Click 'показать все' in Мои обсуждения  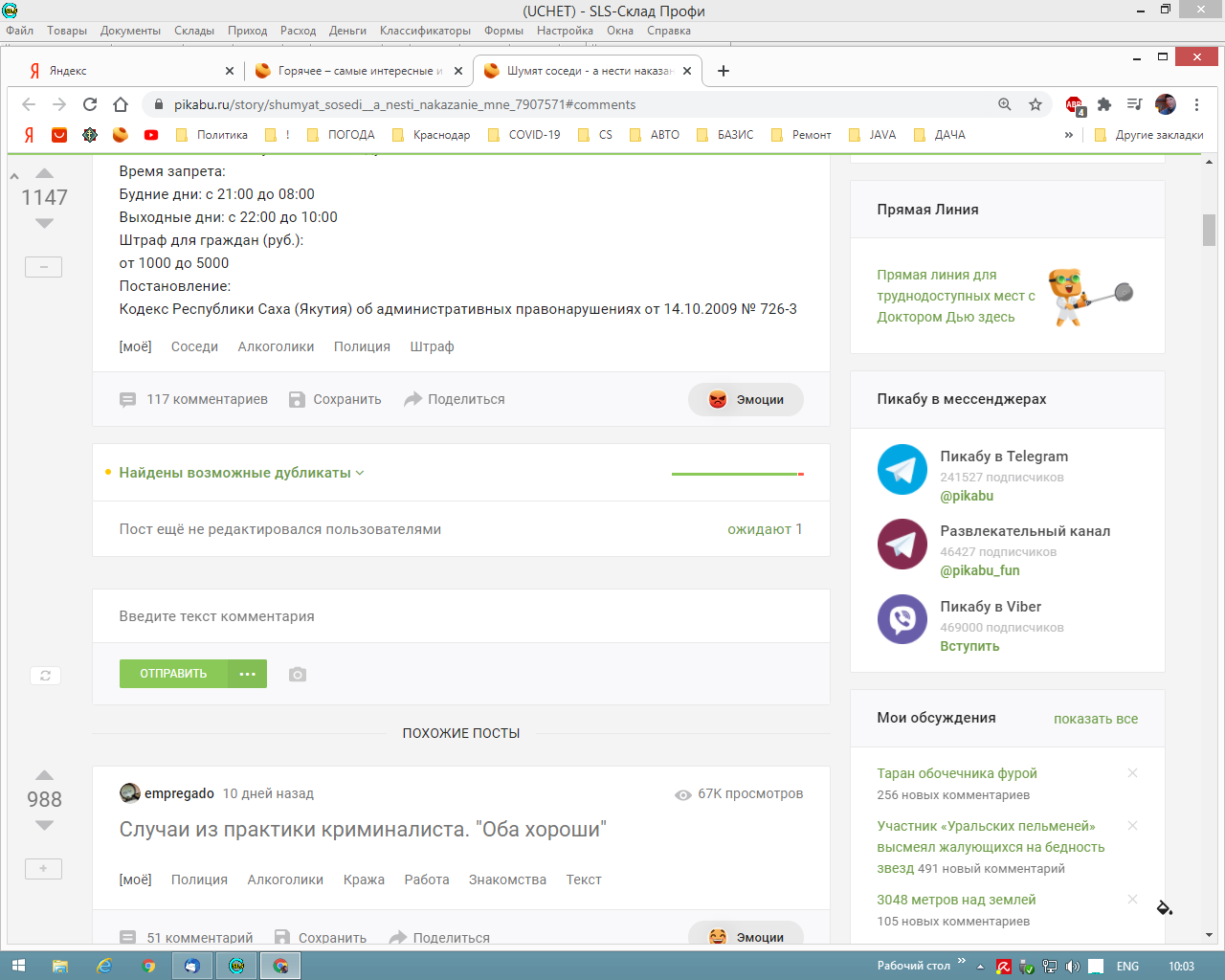[x=1096, y=719]
